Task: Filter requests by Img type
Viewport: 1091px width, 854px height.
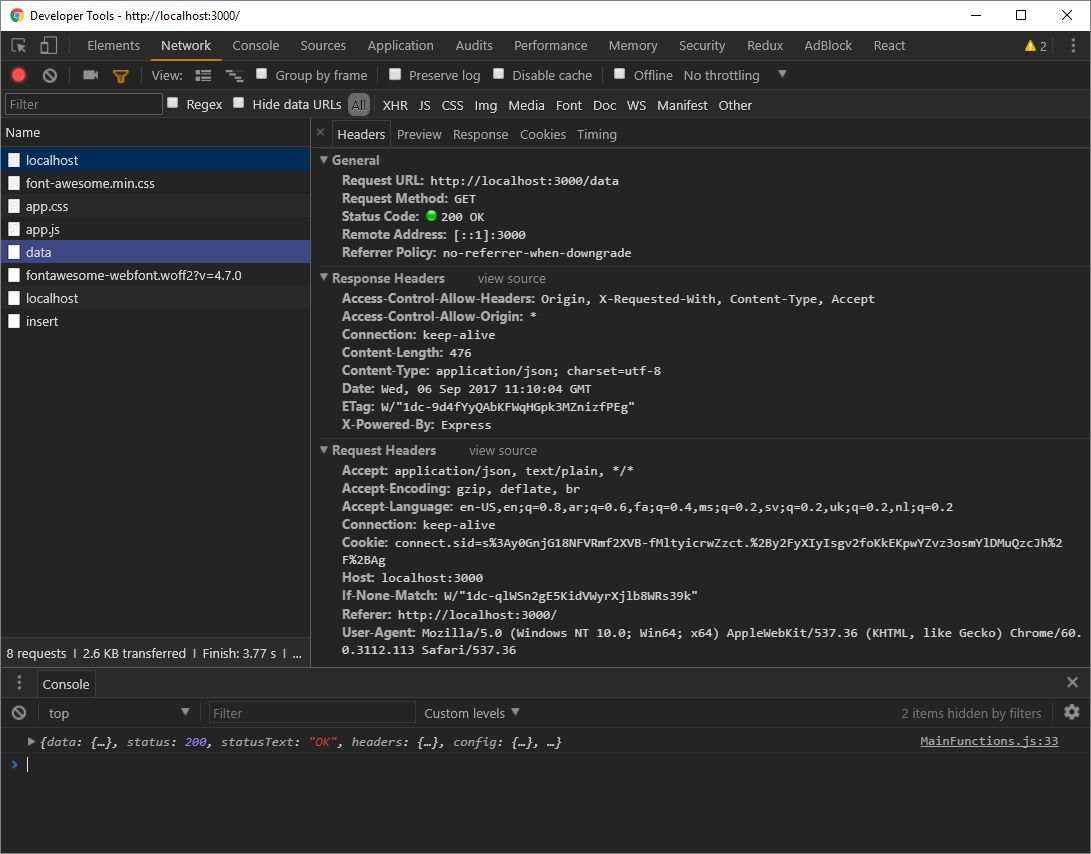Action: tap(486, 105)
